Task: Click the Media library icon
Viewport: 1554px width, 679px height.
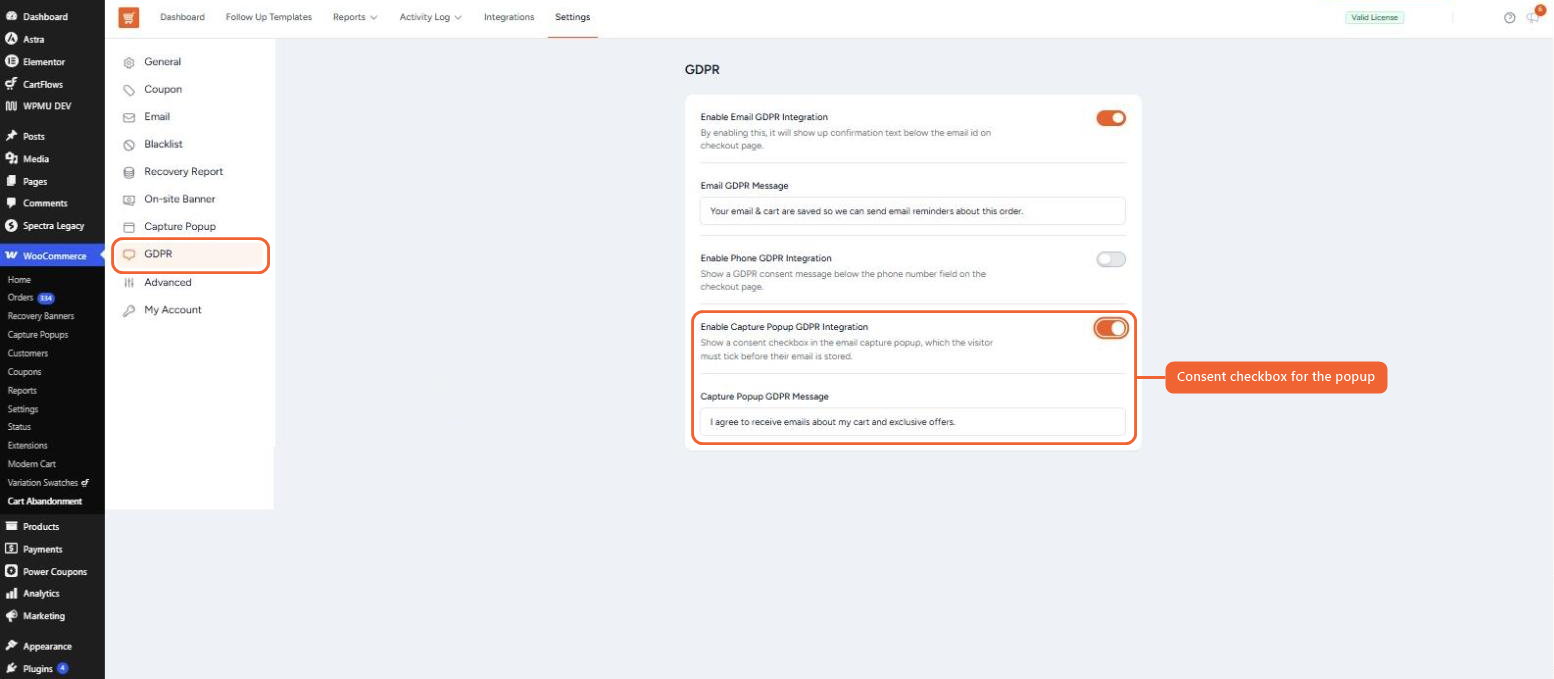Action: [11, 158]
